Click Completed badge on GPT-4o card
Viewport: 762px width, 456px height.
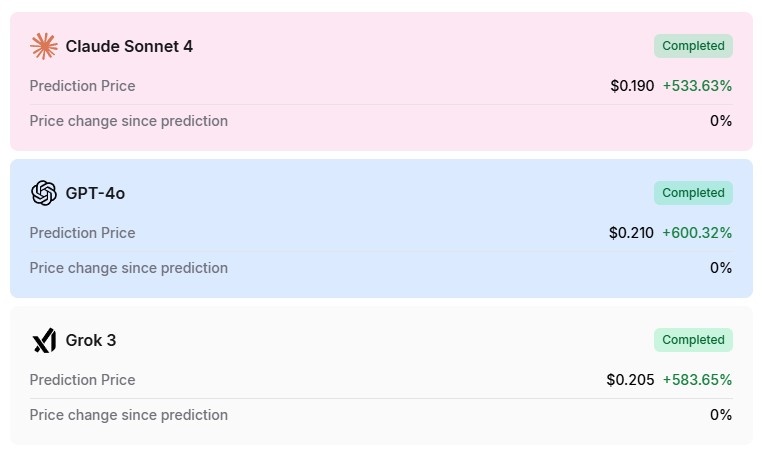coord(693,193)
